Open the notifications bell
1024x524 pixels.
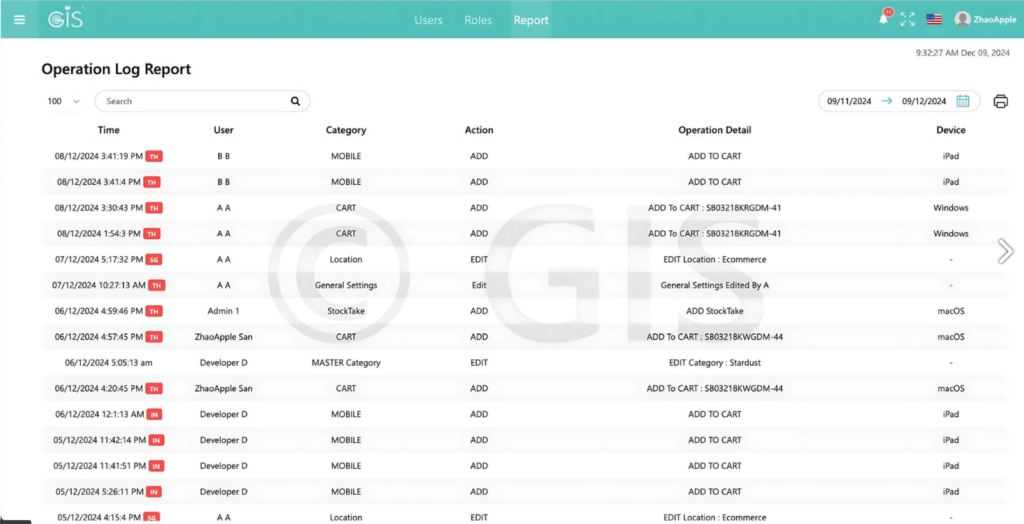[x=883, y=19]
